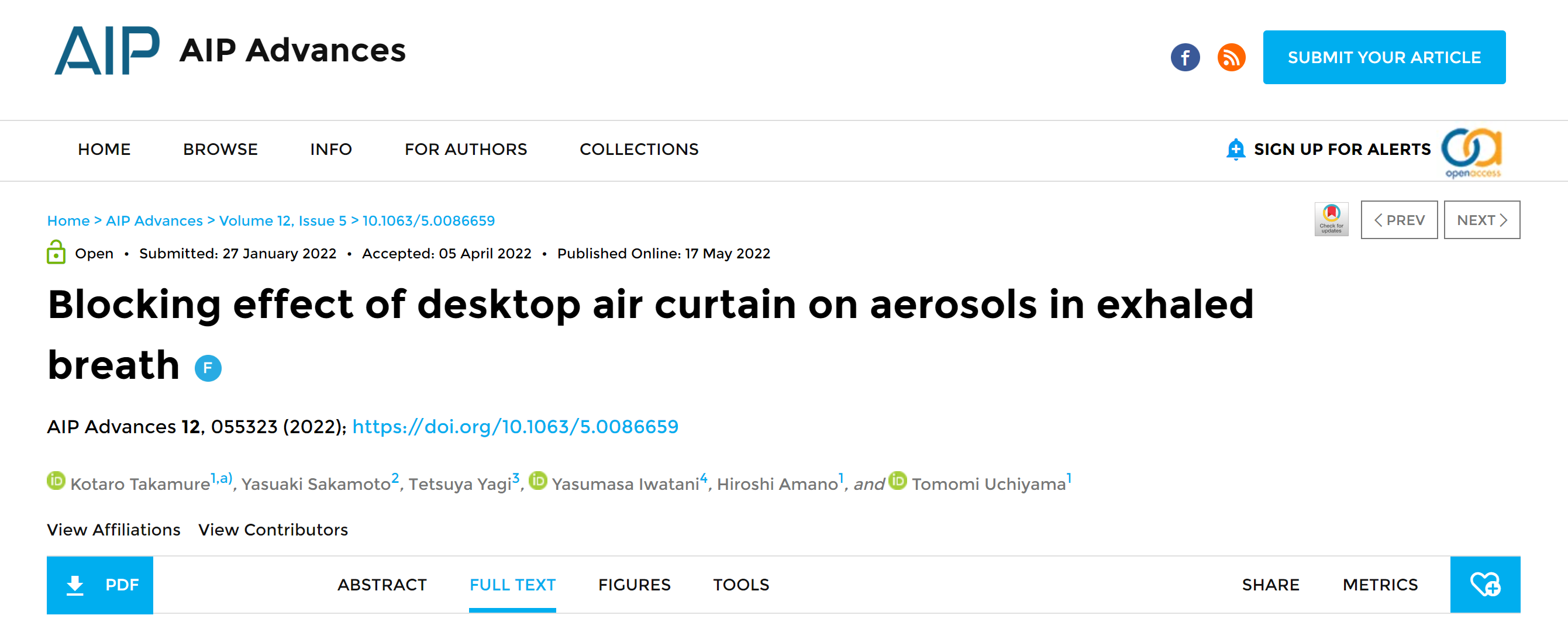The height and width of the screenshot is (622, 1568).
Task: Click the Check for updates badge
Action: [1331, 220]
